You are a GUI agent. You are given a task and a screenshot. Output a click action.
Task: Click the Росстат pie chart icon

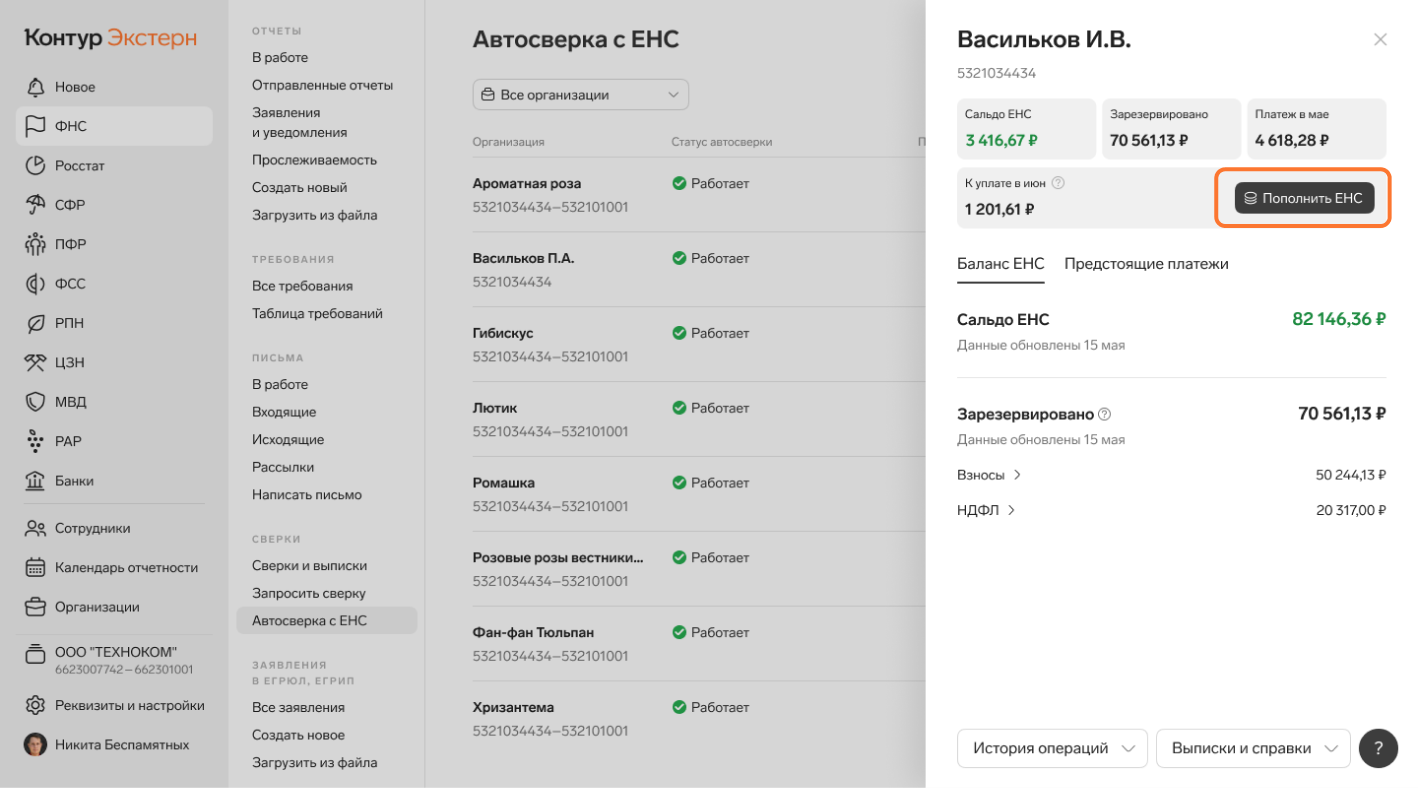pyautogui.click(x=36, y=166)
